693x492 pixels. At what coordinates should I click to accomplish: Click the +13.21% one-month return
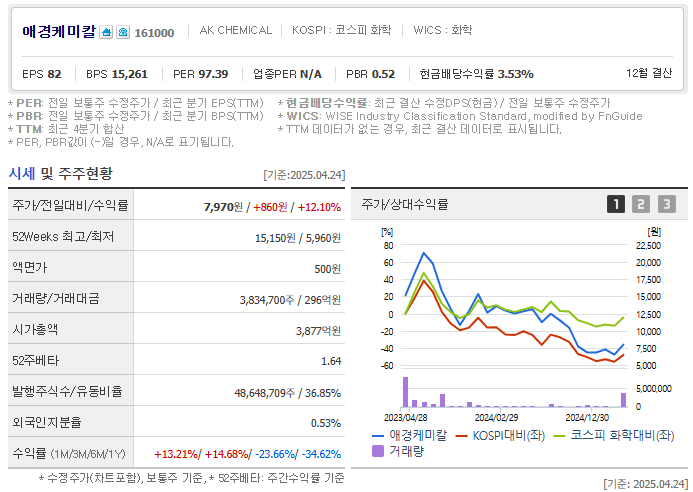[x=176, y=454]
